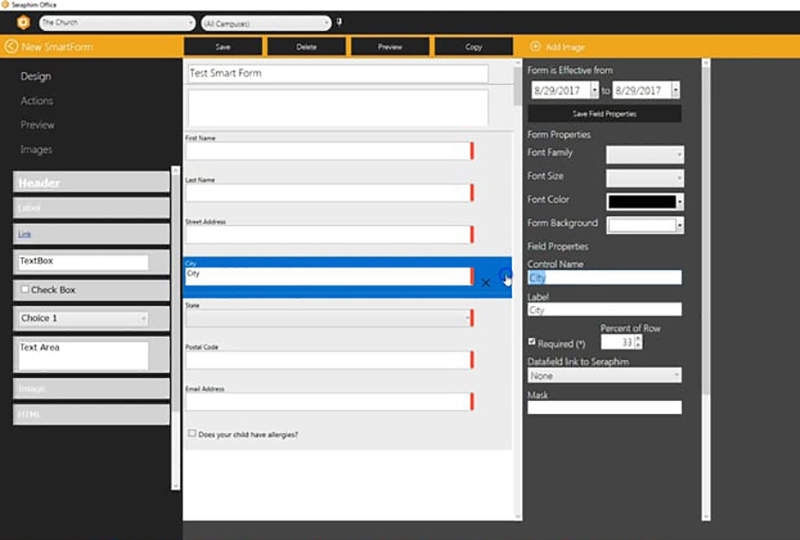
Task: Switch to the Actions section
Action: pyautogui.click(x=37, y=101)
